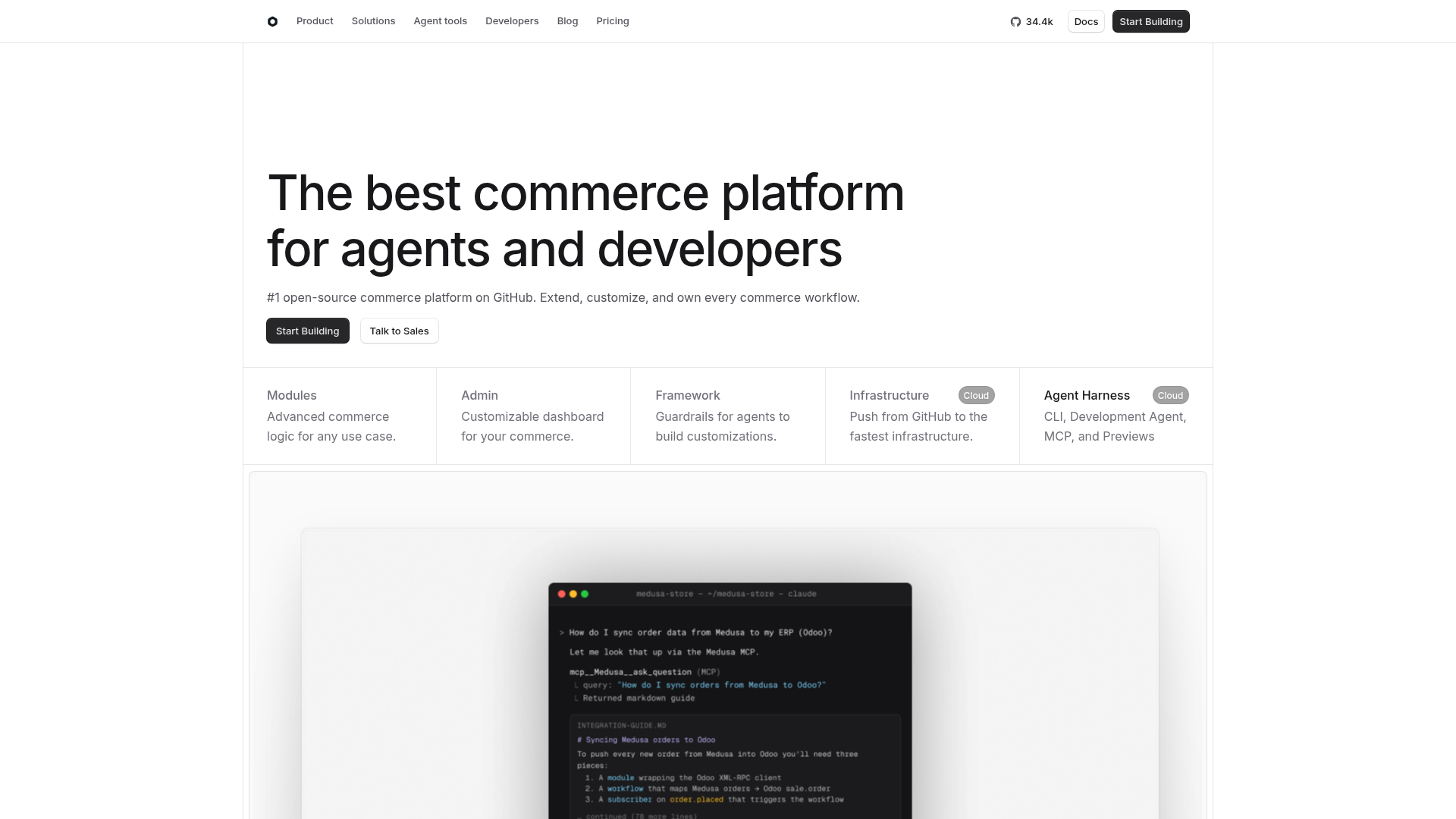Click the green maximize dot in terminal window
Screen dimensions: 1456x819
(x=585, y=594)
